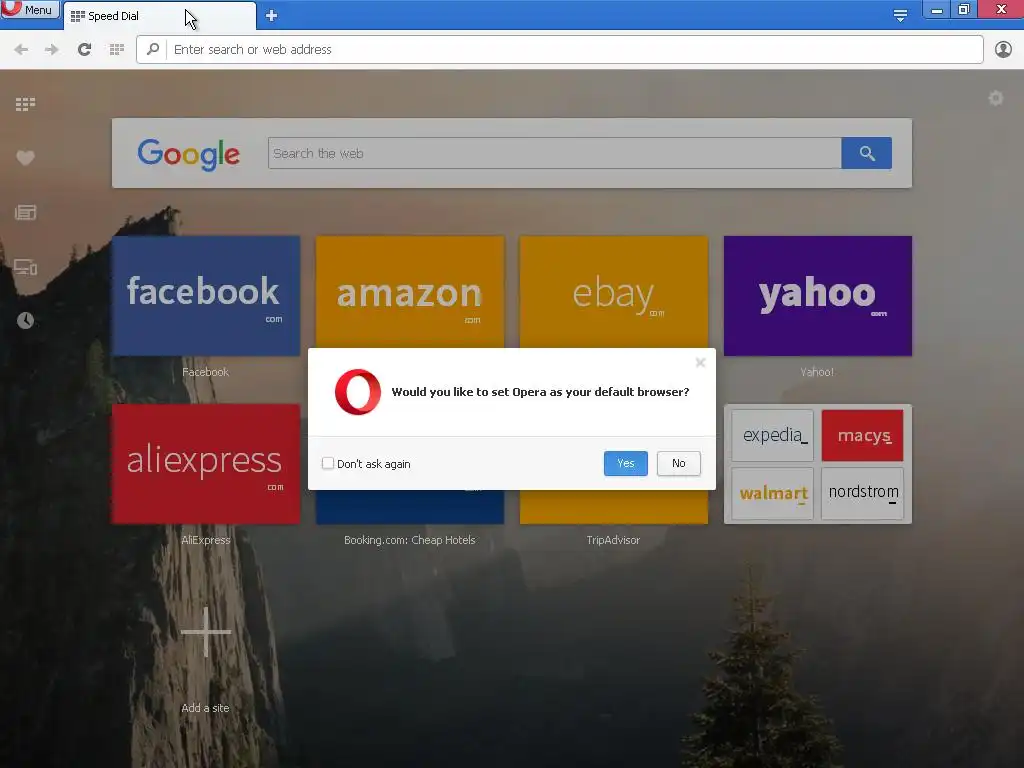Screen dimensions: 1024x768
Task: Click the Google logo
Action: [189, 154]
